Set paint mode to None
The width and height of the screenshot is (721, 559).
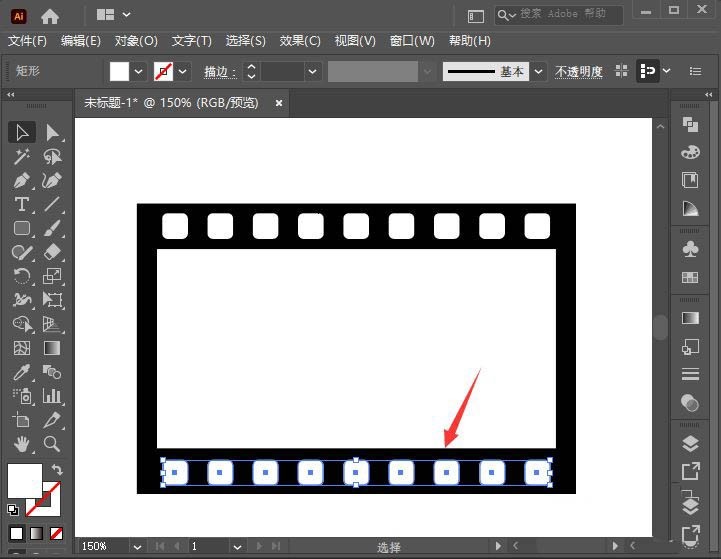56,533
